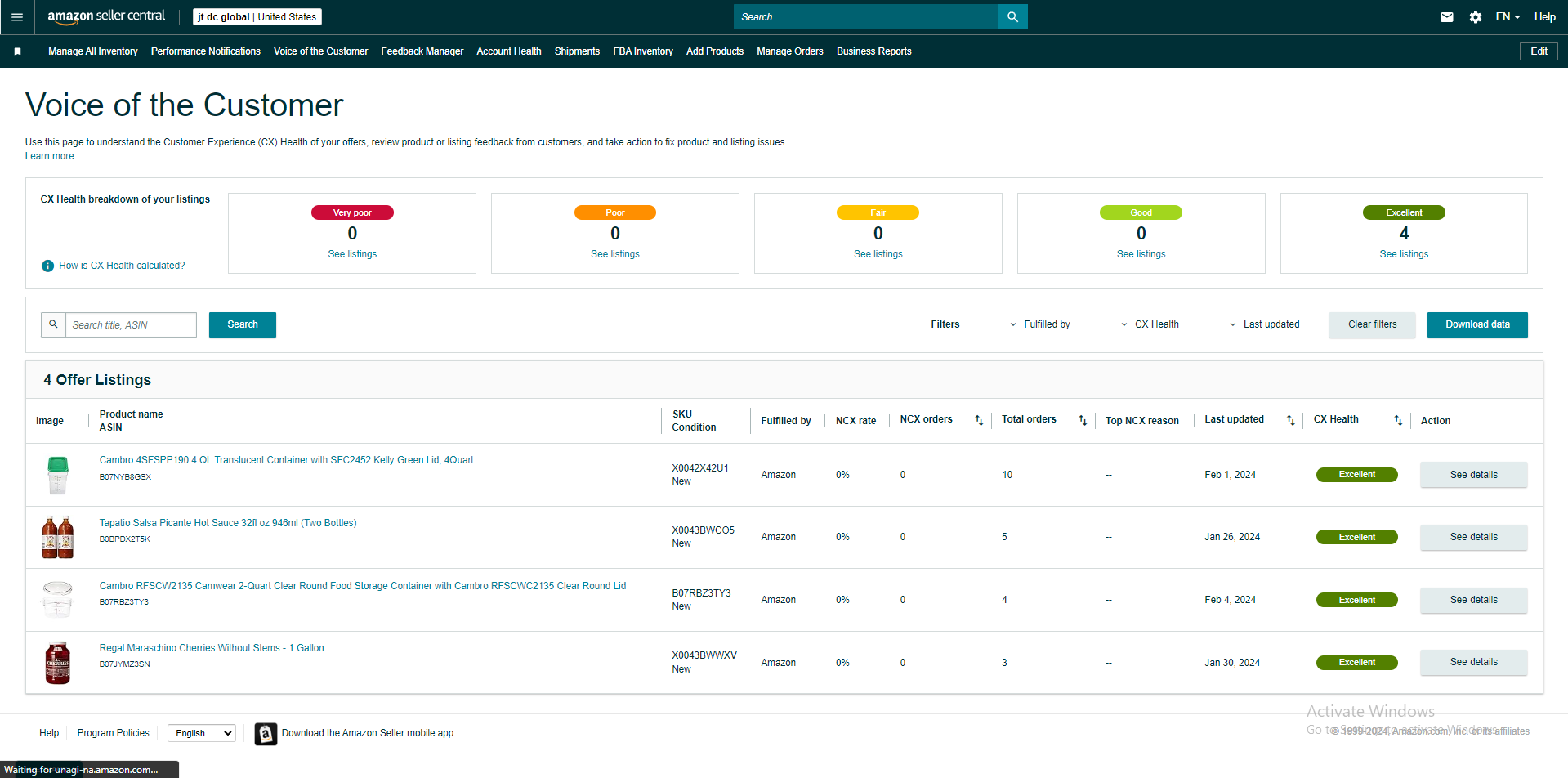This screenshot has height=778, width=1568.
Task: Open the hamburger main menu
Action: click(x=17, y=16)
